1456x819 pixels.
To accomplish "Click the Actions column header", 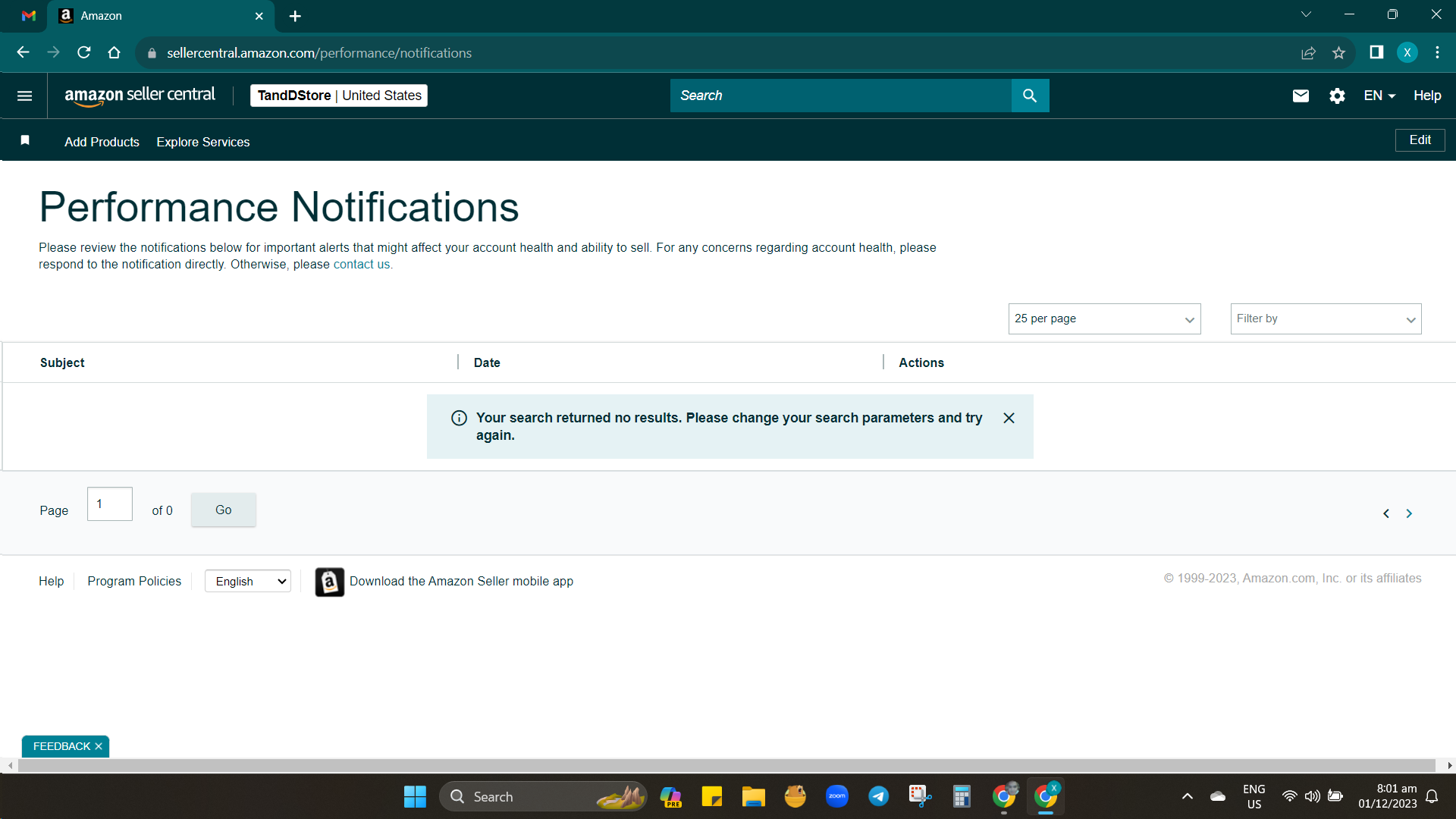I will (x=921, y=362).
